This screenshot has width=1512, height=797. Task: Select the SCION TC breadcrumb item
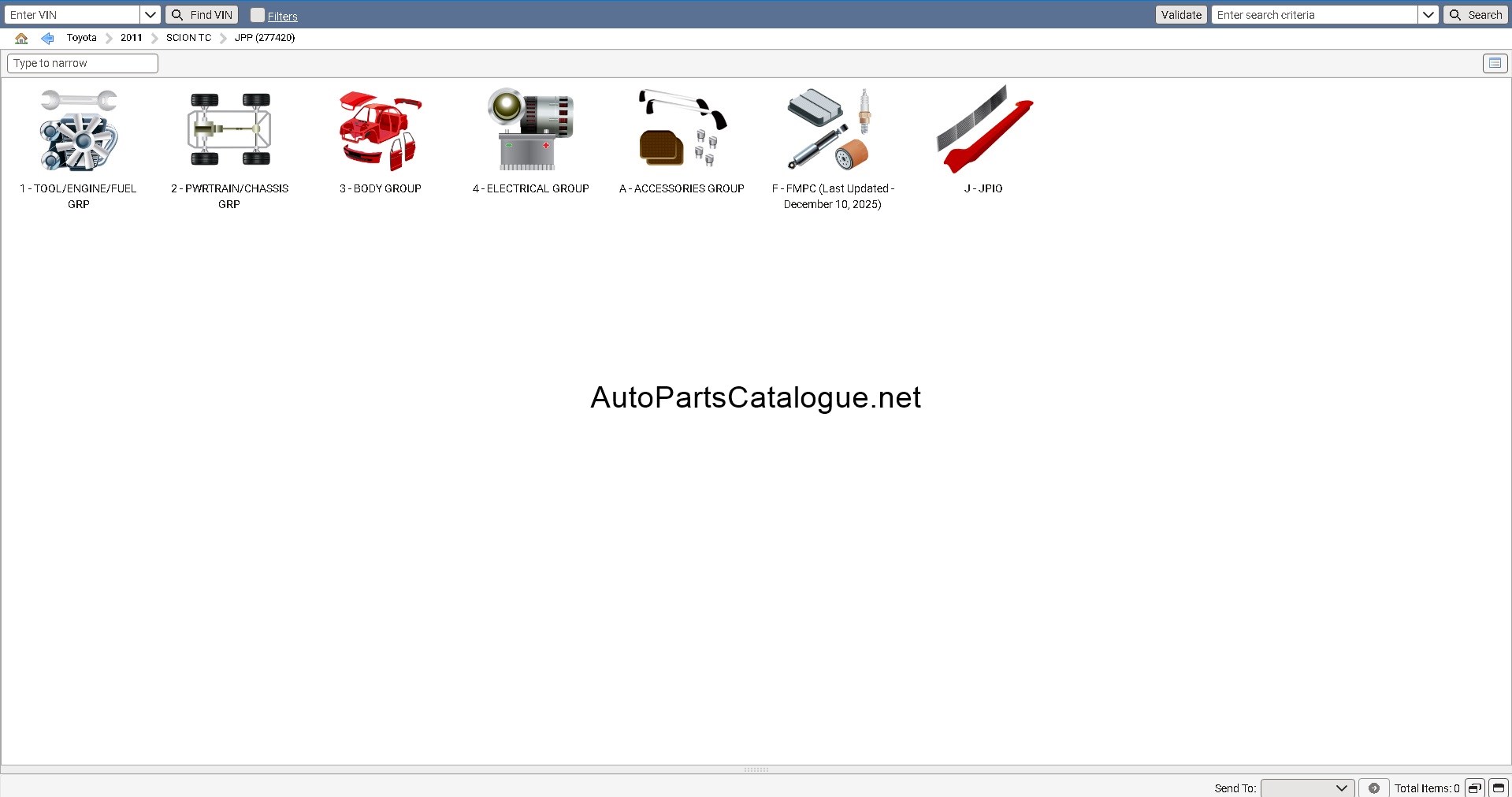pos(188,38)
